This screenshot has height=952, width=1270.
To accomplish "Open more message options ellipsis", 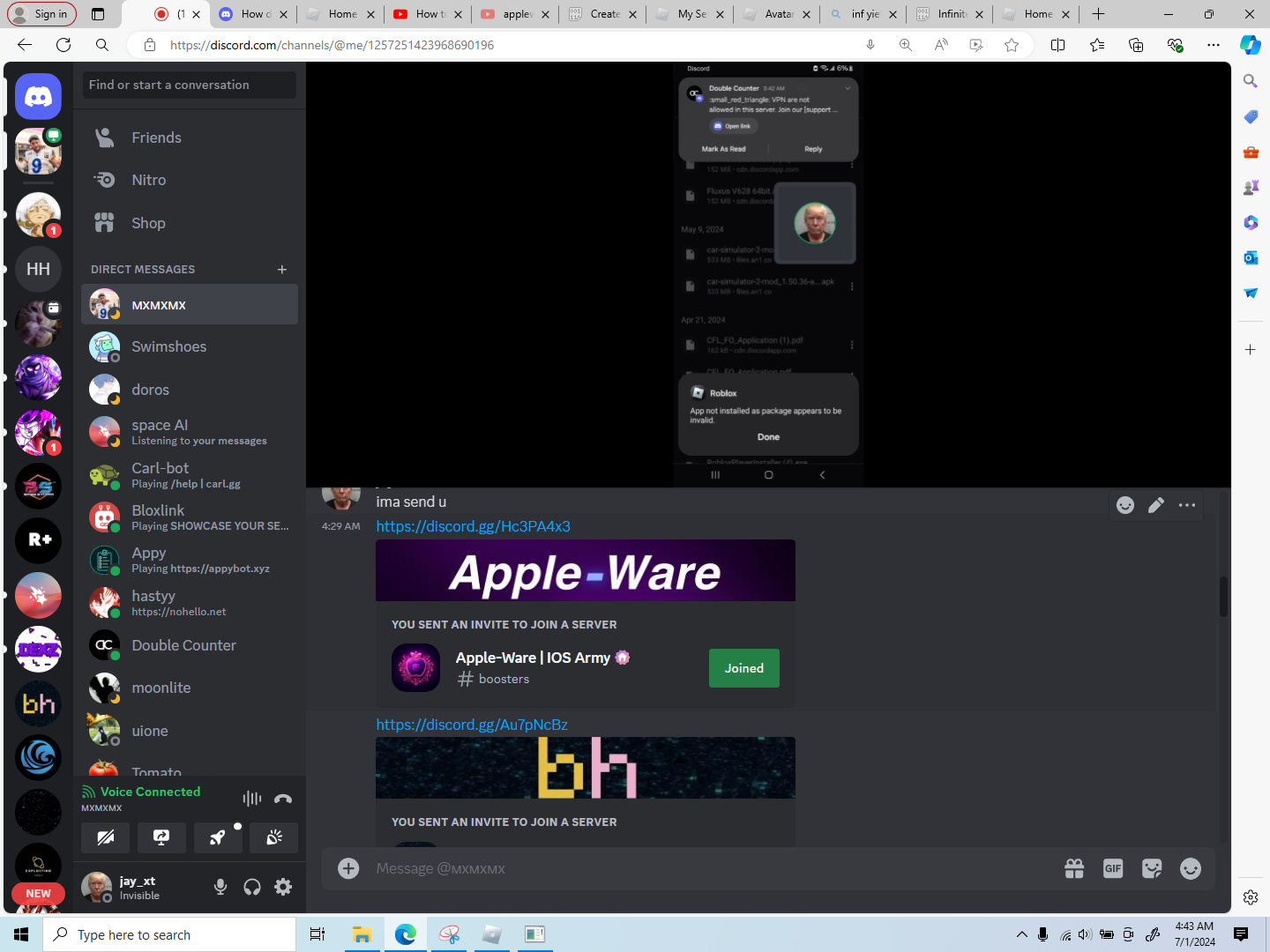I will point(1187,505).
